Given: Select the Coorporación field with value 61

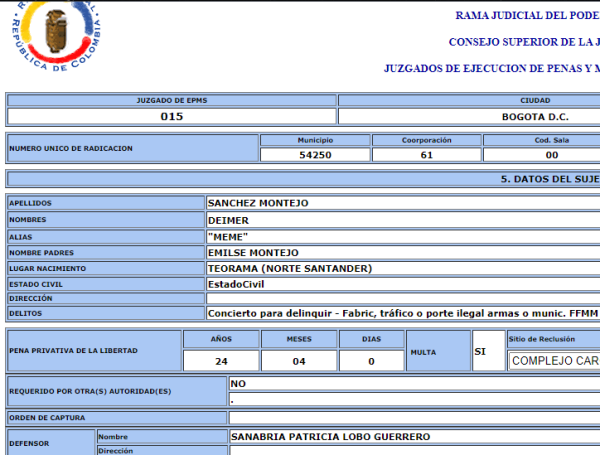Looking at the screenshot, I should tap(425, 155).
